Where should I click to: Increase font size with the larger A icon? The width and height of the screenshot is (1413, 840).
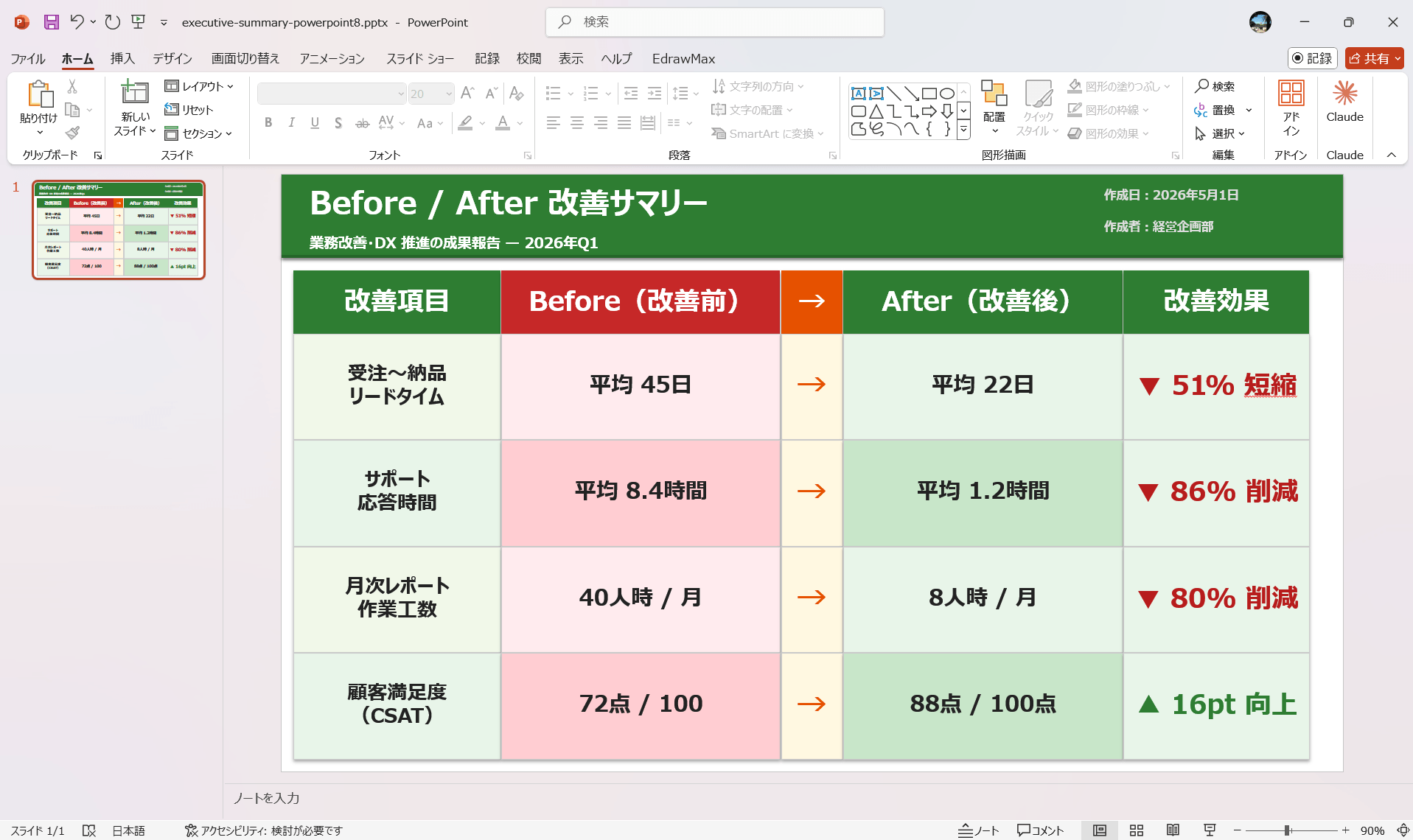click(x=467, y=94)
